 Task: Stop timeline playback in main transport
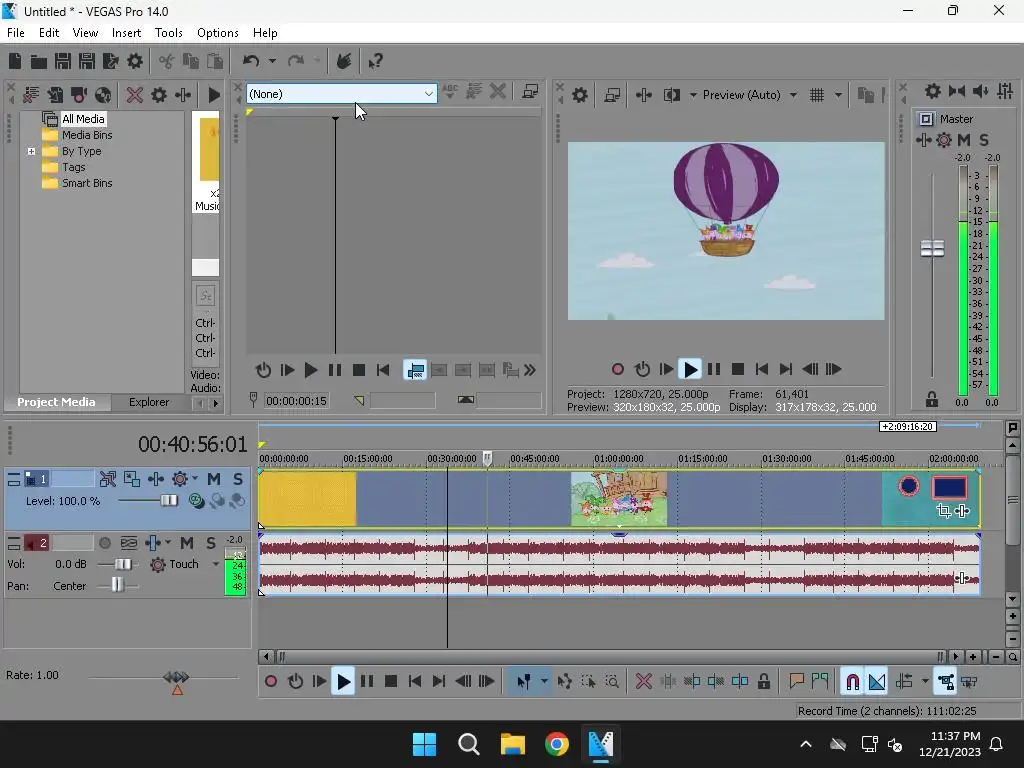pyautogui.click(x=391, y=682)
